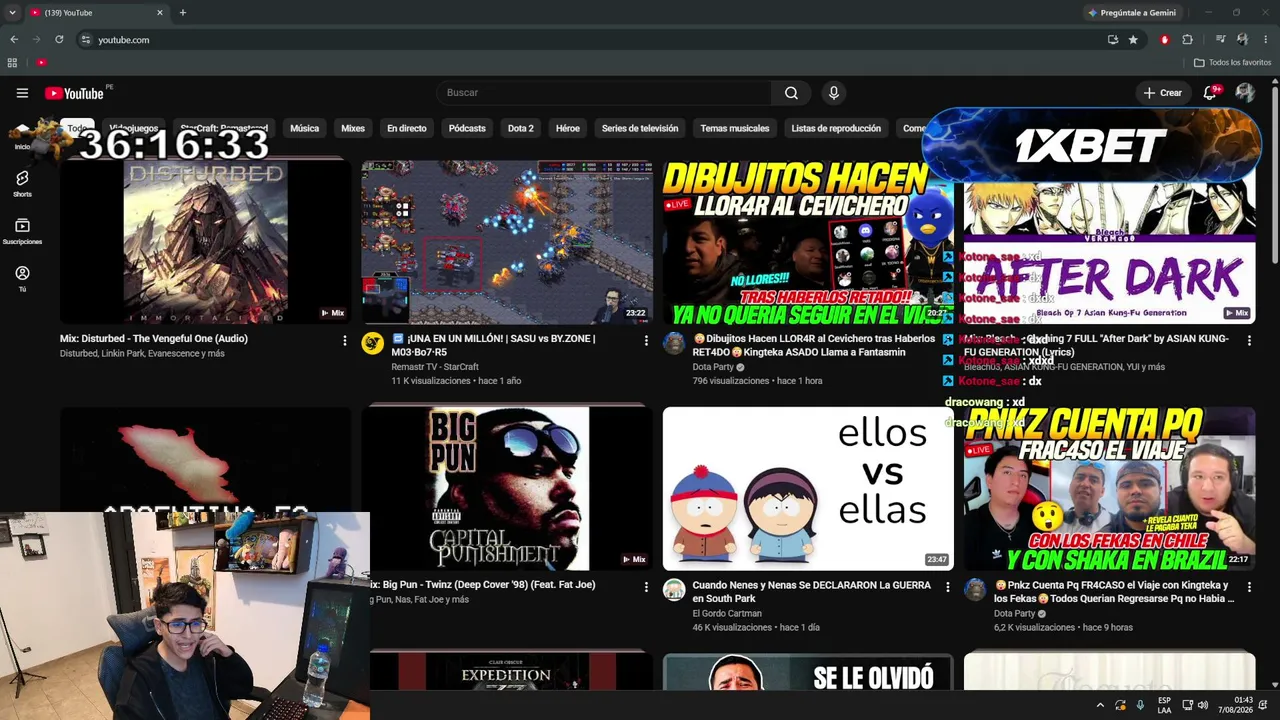1280x720 pixels.
Task: Open options for Pnkz Cuenta video
Action: click(1249, 587)
